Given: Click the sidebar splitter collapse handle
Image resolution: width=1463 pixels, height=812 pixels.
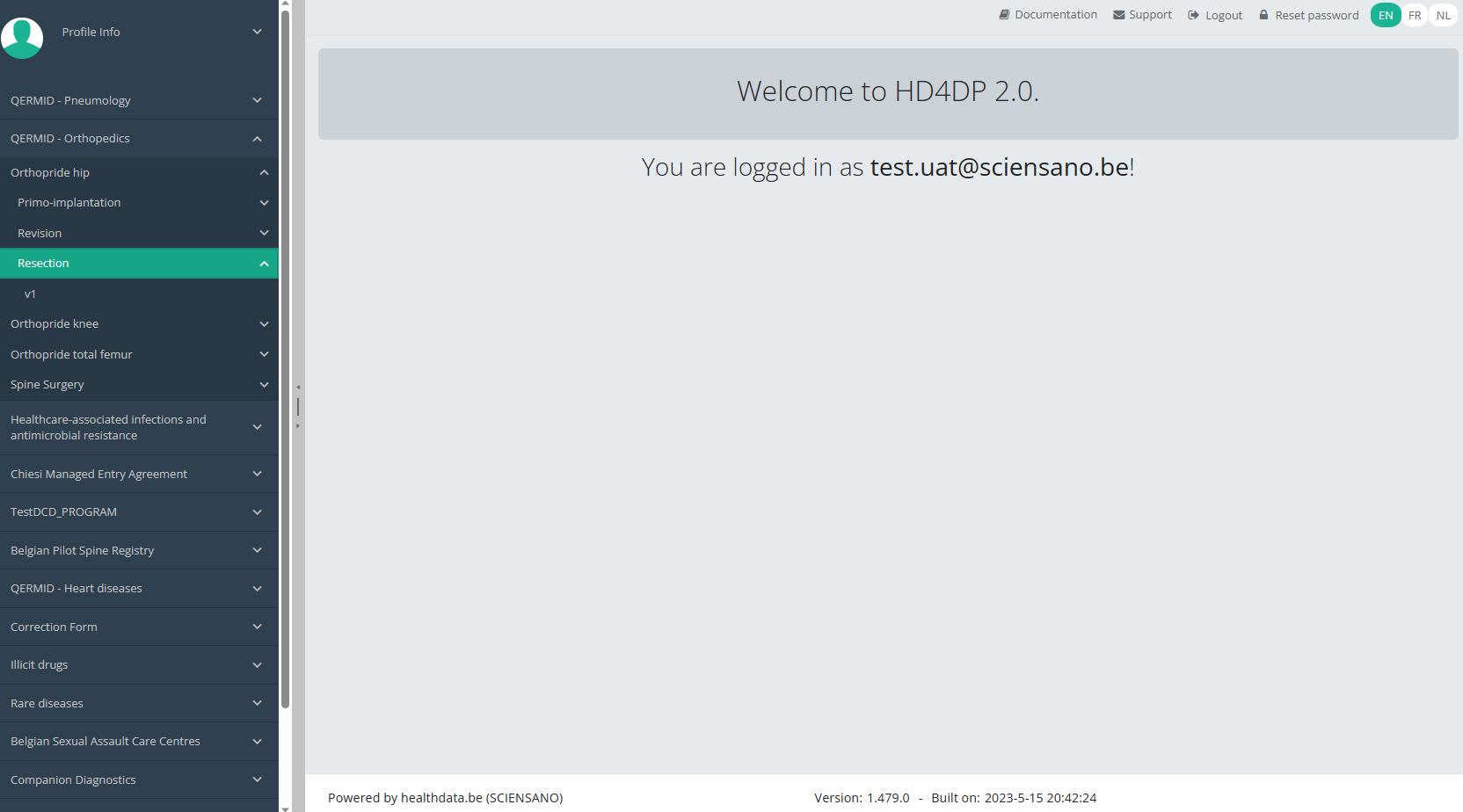Looking at the screenshot, I should [298, 406].
